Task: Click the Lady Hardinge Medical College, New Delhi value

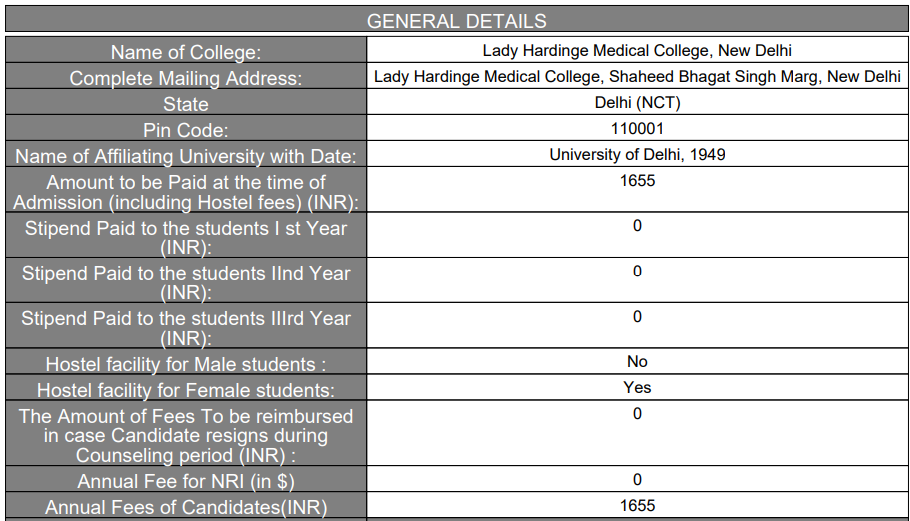Action: 637,50
